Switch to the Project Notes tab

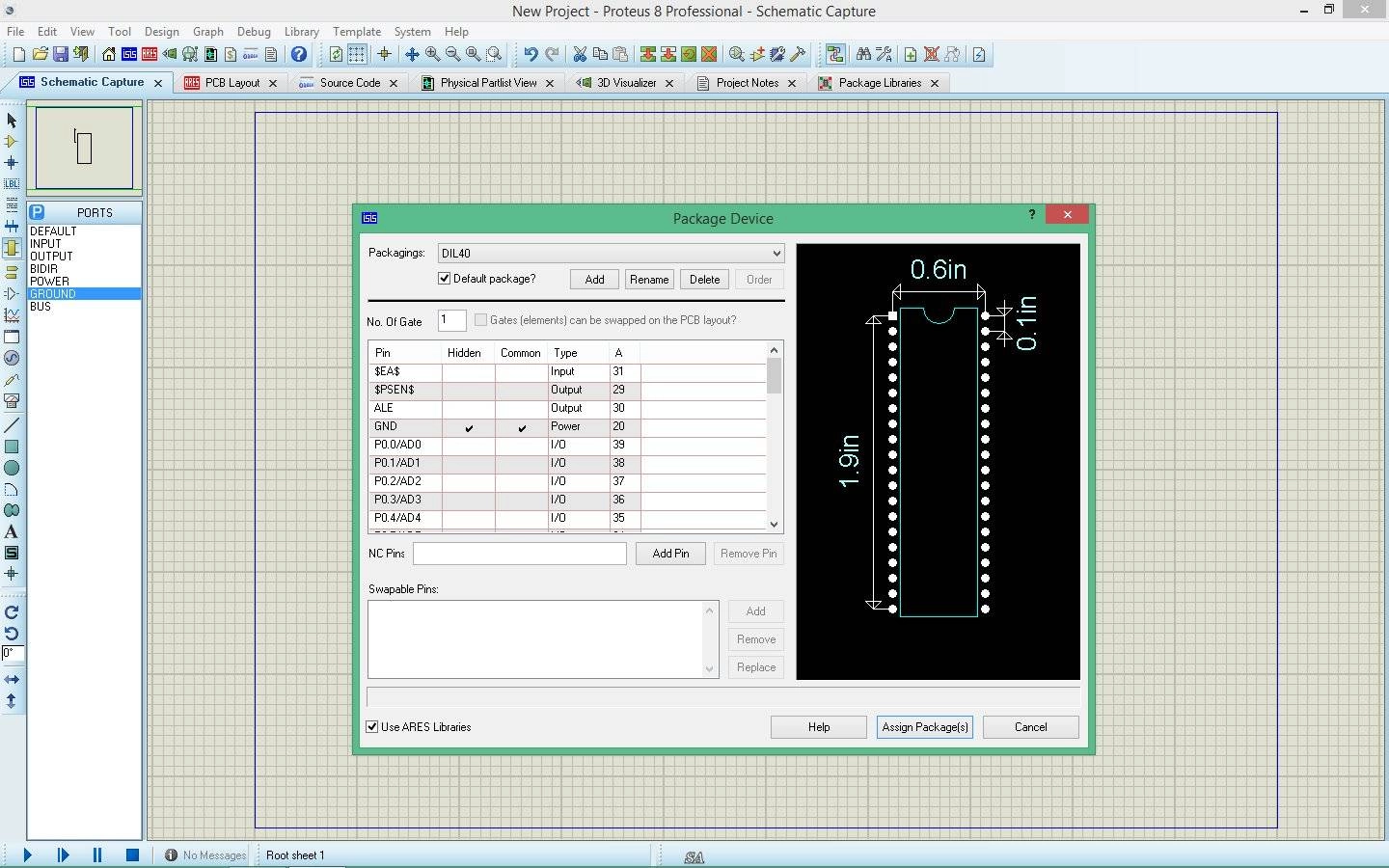(747, 83)
